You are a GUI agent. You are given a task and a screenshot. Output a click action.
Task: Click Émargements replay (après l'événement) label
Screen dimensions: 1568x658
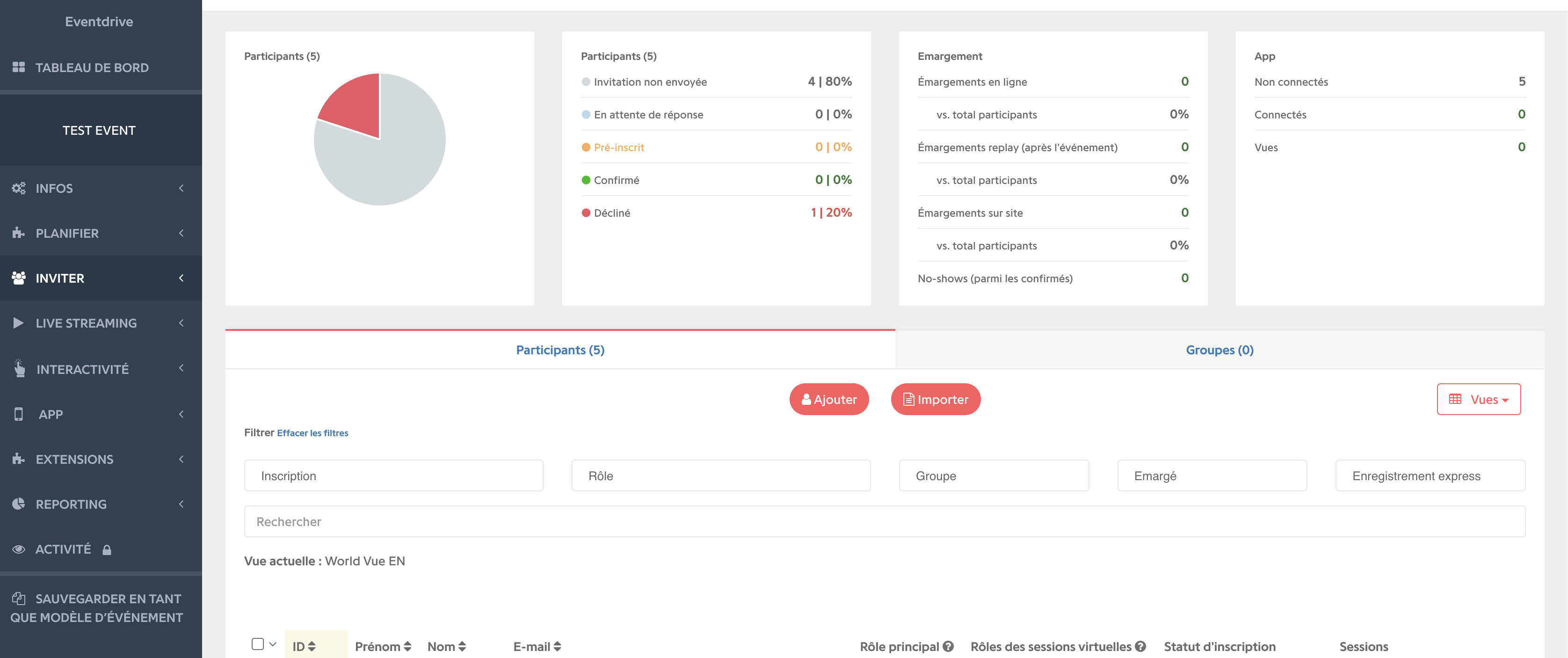tap(1017, 147)
